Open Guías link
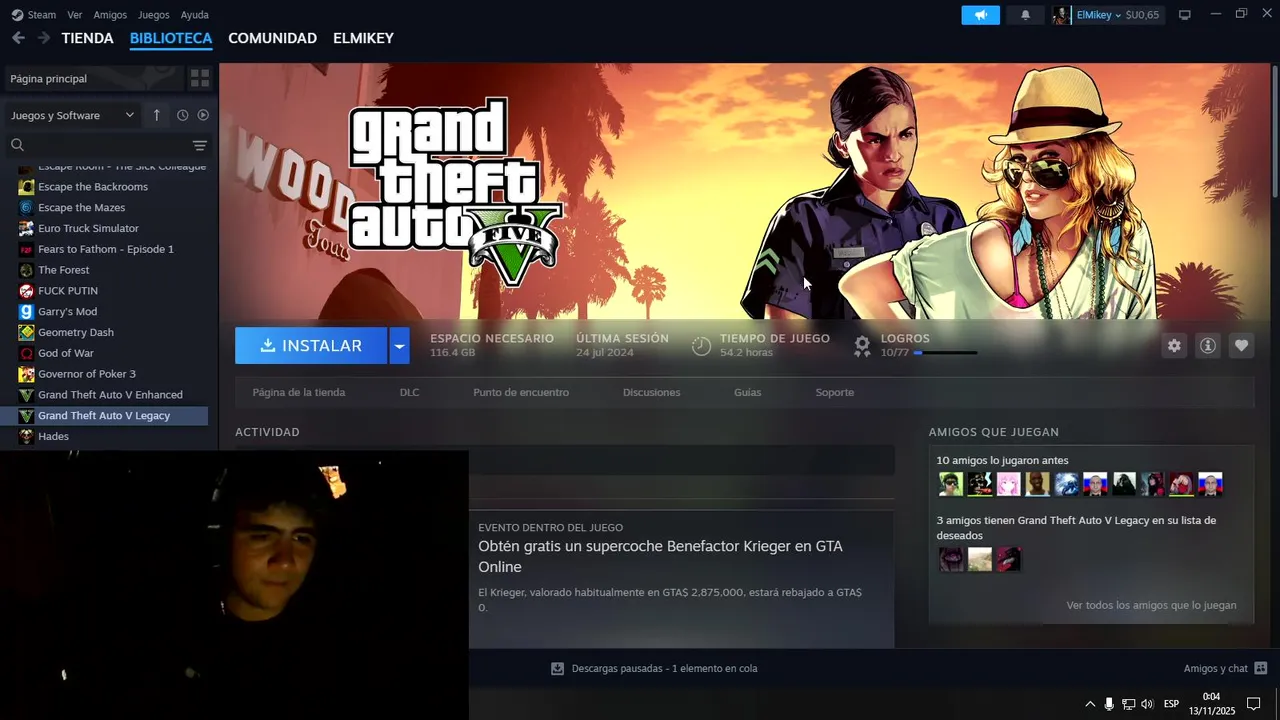The height and width of the screenshot is (720, 1280). [747, 392]
